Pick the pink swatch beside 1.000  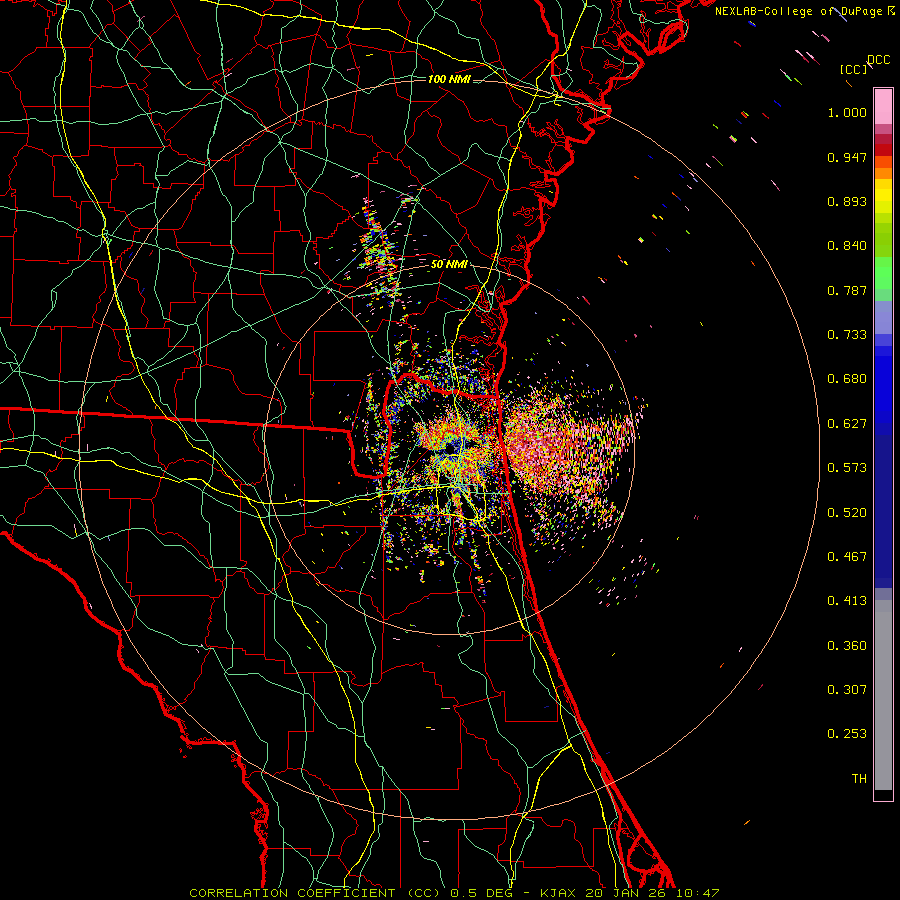tap(883, 107)
